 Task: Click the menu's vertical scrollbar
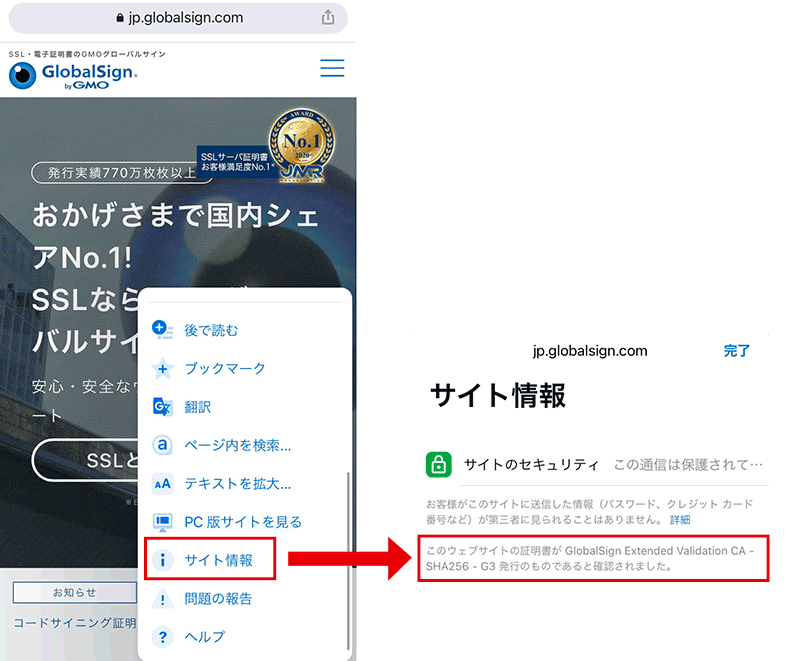click(347, 560)
